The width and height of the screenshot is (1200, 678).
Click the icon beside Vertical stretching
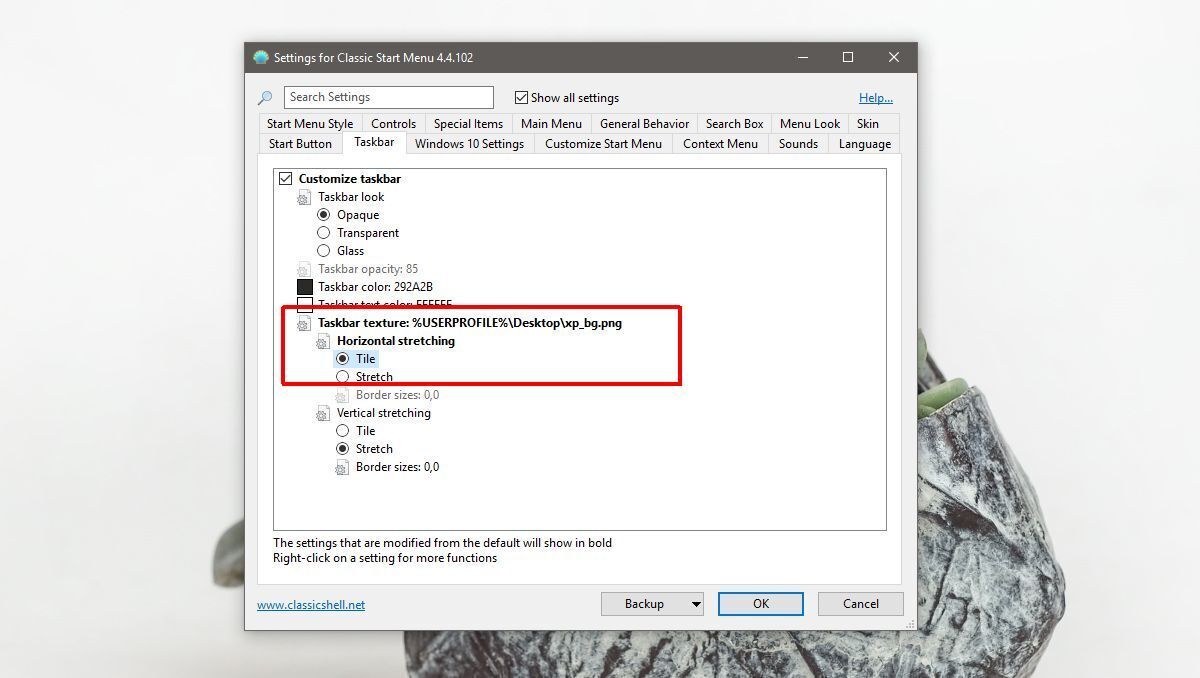tap(322, 412)
